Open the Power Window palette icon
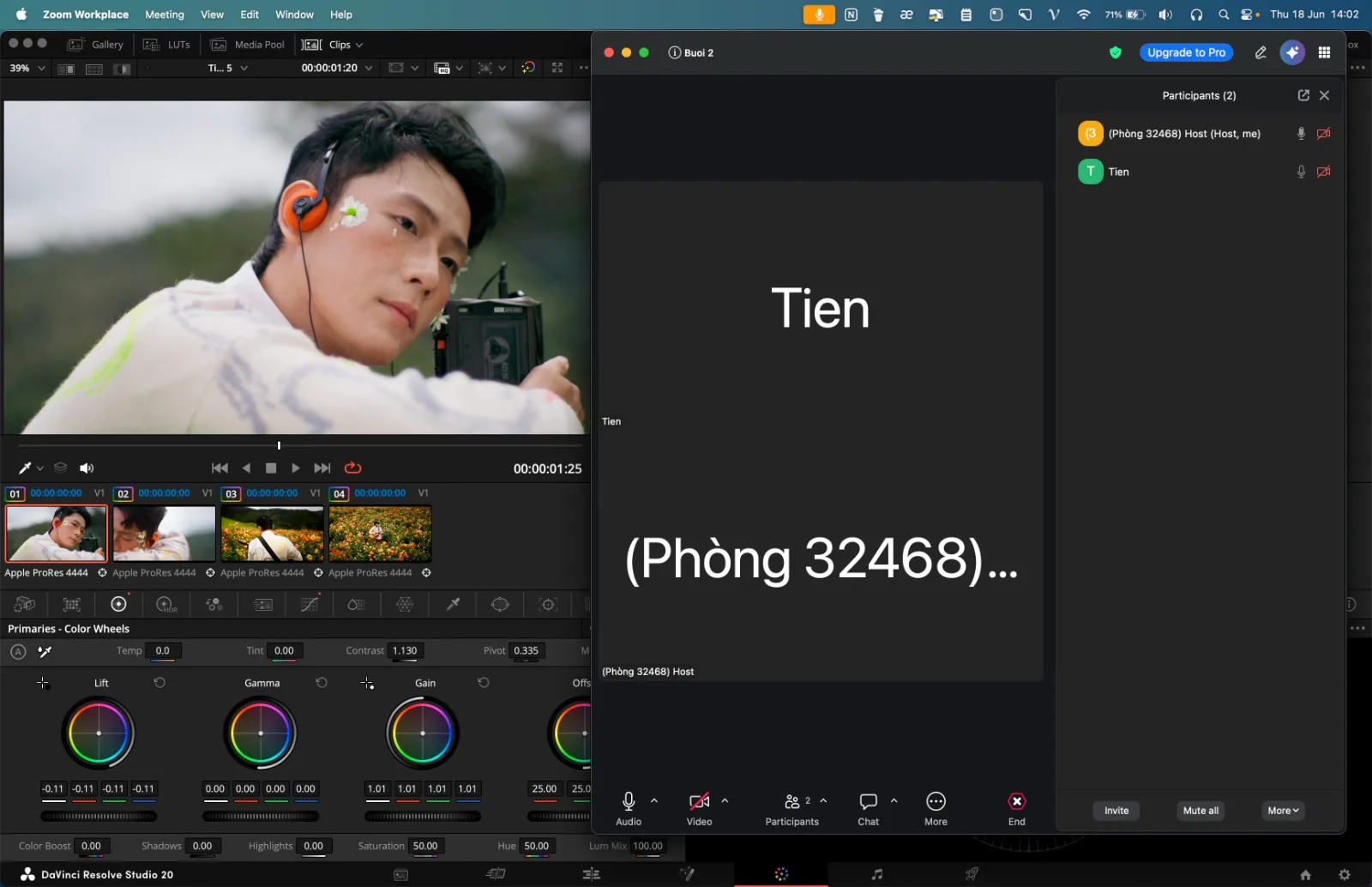The image size is (1372, 887). click(x=500, y=604)
